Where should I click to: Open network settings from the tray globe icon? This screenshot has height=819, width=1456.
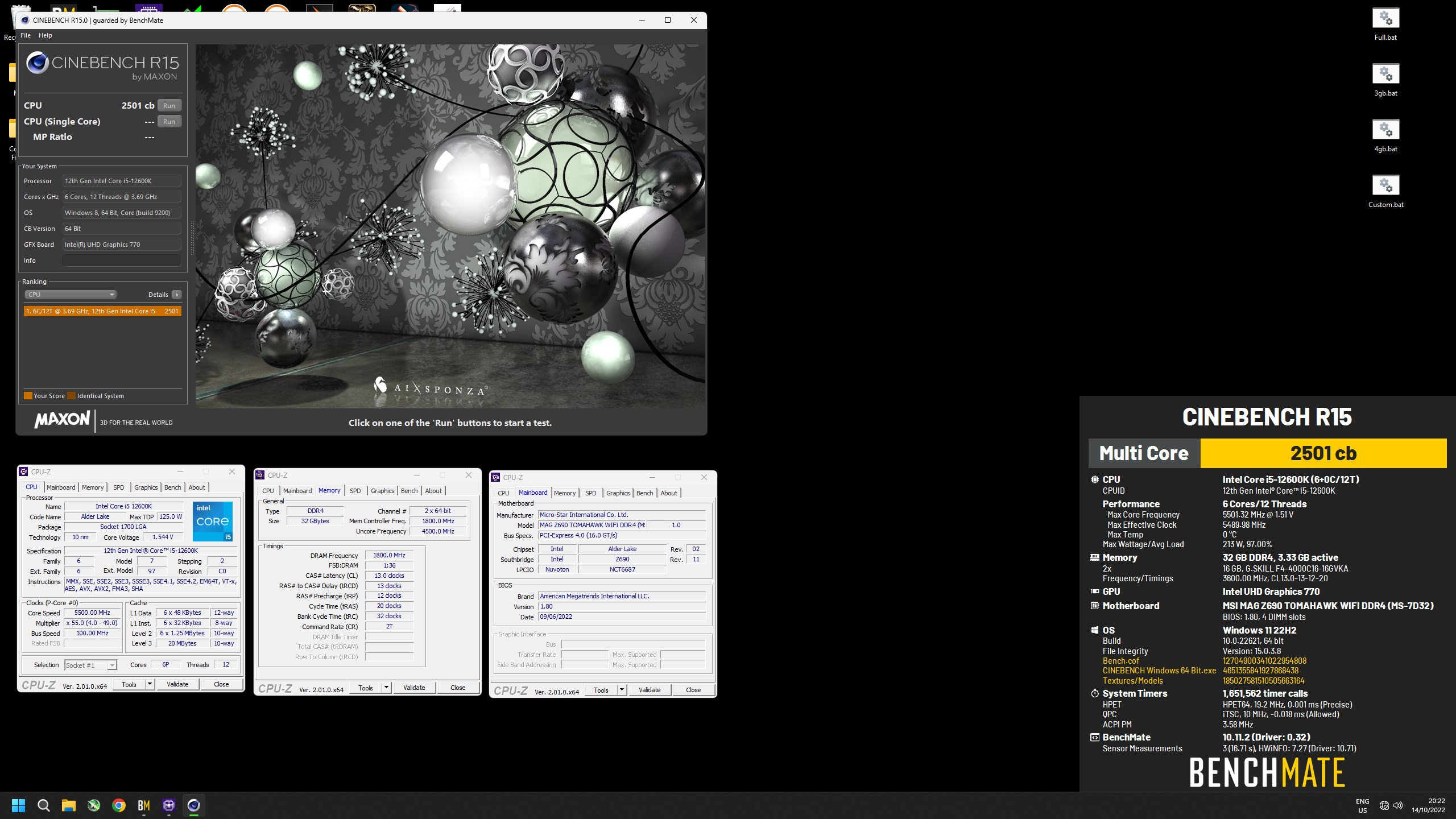point(1384,805)
